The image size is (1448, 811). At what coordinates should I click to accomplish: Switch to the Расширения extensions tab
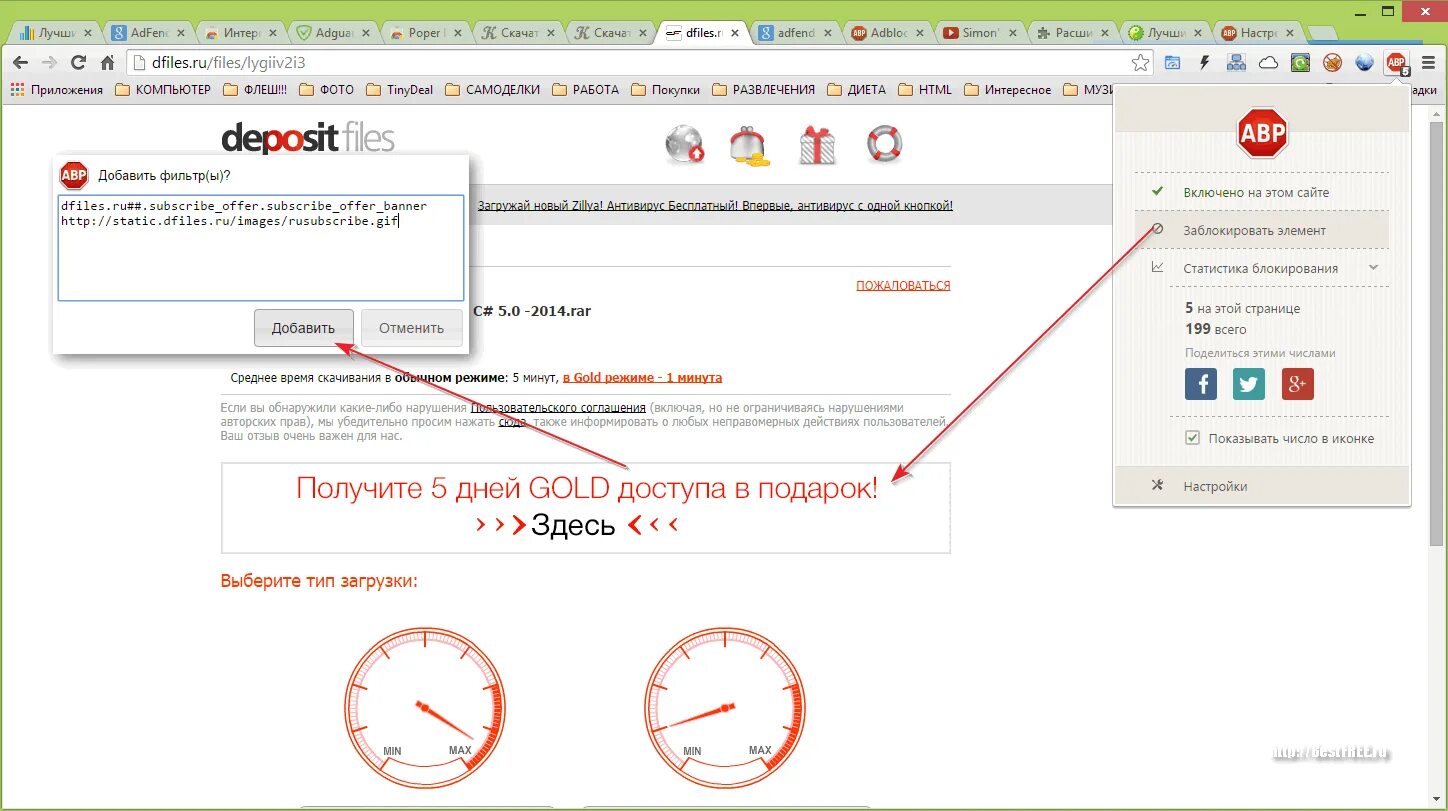pyautogui.click(x=1073, y=33)
